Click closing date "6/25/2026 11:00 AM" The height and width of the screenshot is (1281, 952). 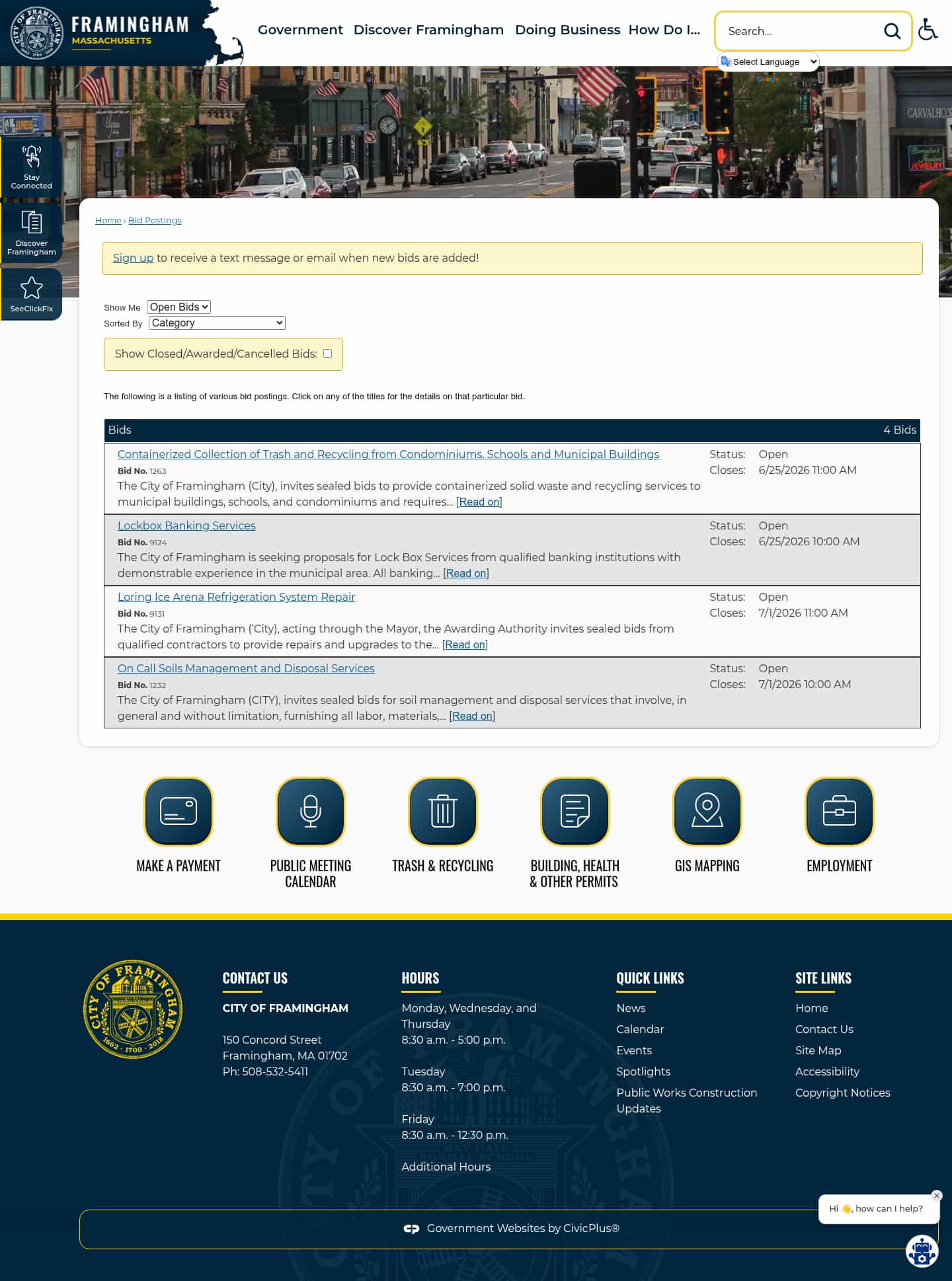point(807,470)
